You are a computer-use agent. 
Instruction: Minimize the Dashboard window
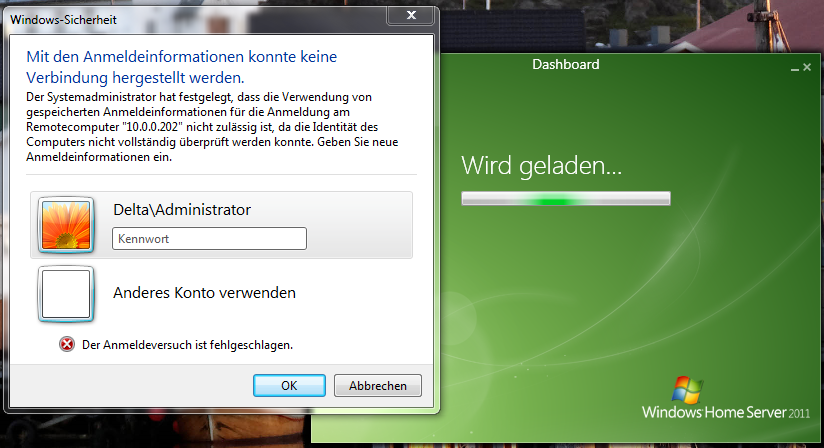coord(793,67)
